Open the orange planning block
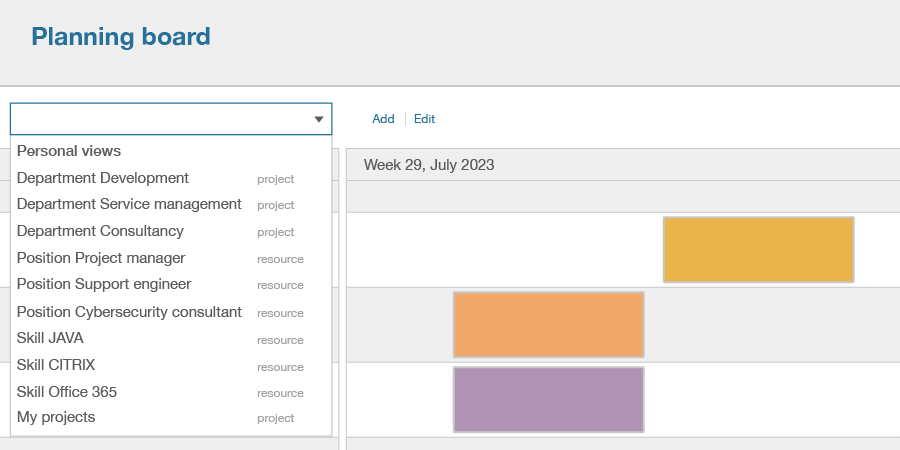Screen dimensions: 900x450 coord(549,324)
